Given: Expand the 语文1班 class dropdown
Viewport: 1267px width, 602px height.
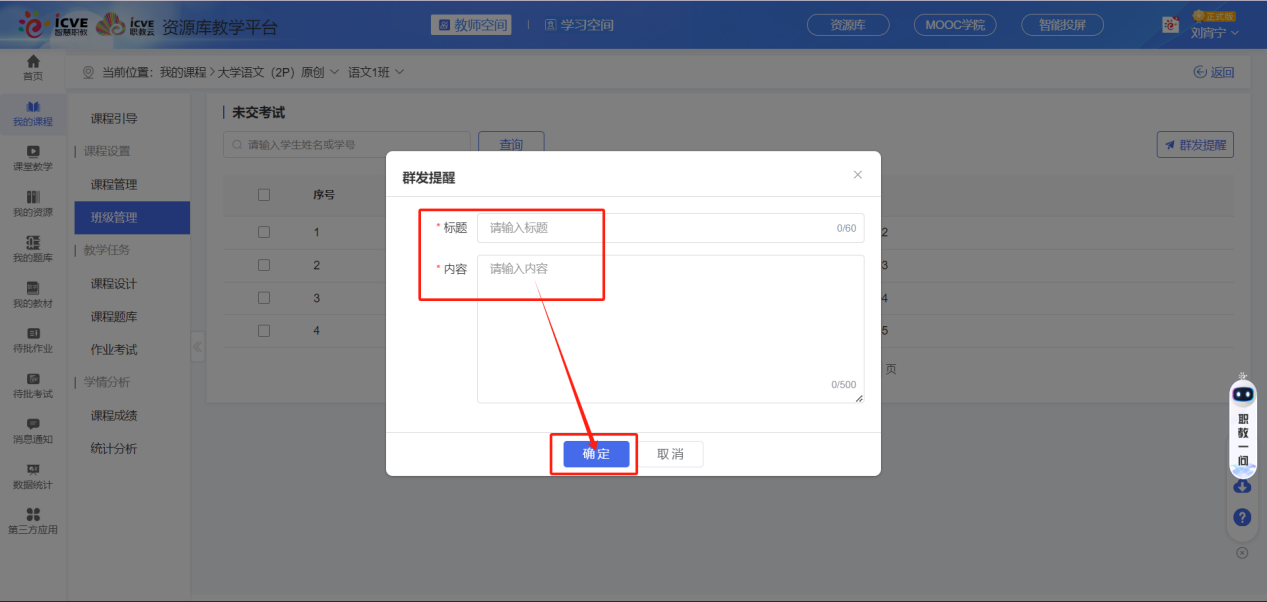Looking at the screenshot, I should pyautogui.click(x=376, y=72).
